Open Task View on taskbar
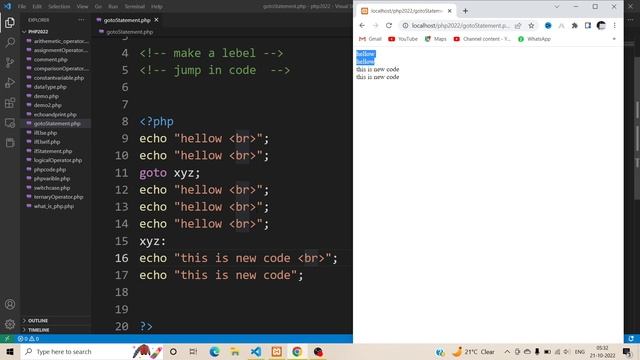 pos(193,351)
